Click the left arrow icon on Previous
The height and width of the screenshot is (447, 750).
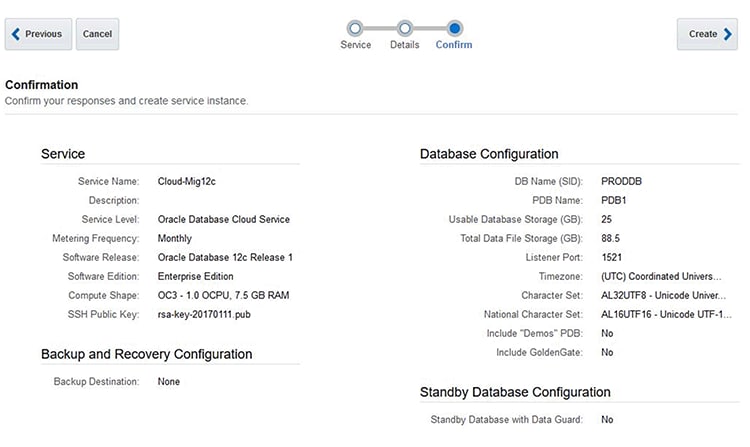coord(15,34)
